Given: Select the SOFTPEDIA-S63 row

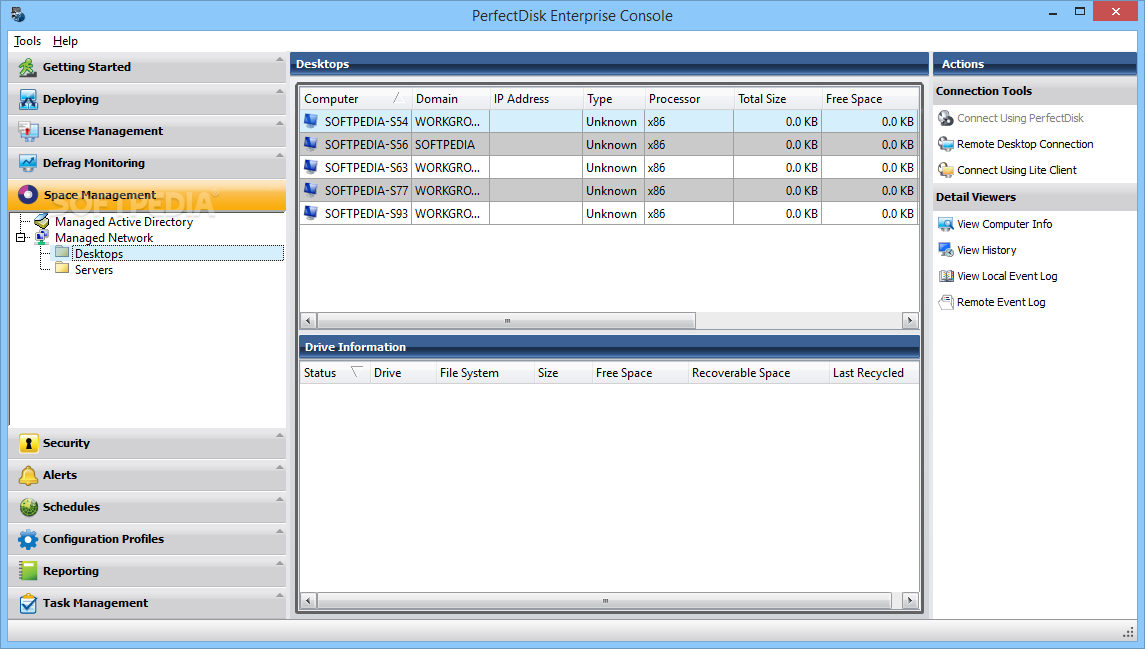Looking at the screenshot, I should point(608,167).
